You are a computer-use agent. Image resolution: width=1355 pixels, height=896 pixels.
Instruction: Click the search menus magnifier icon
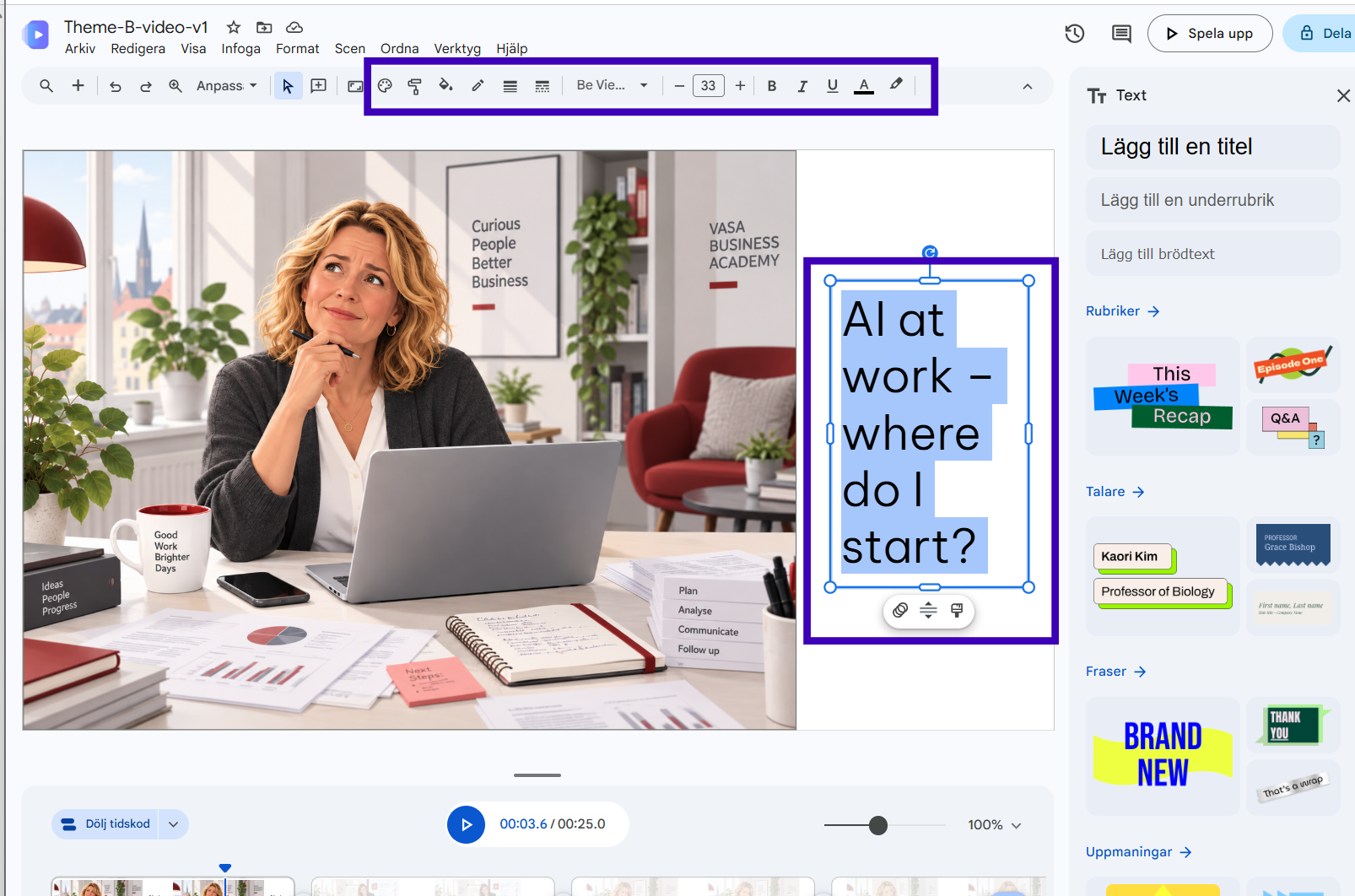46,86
